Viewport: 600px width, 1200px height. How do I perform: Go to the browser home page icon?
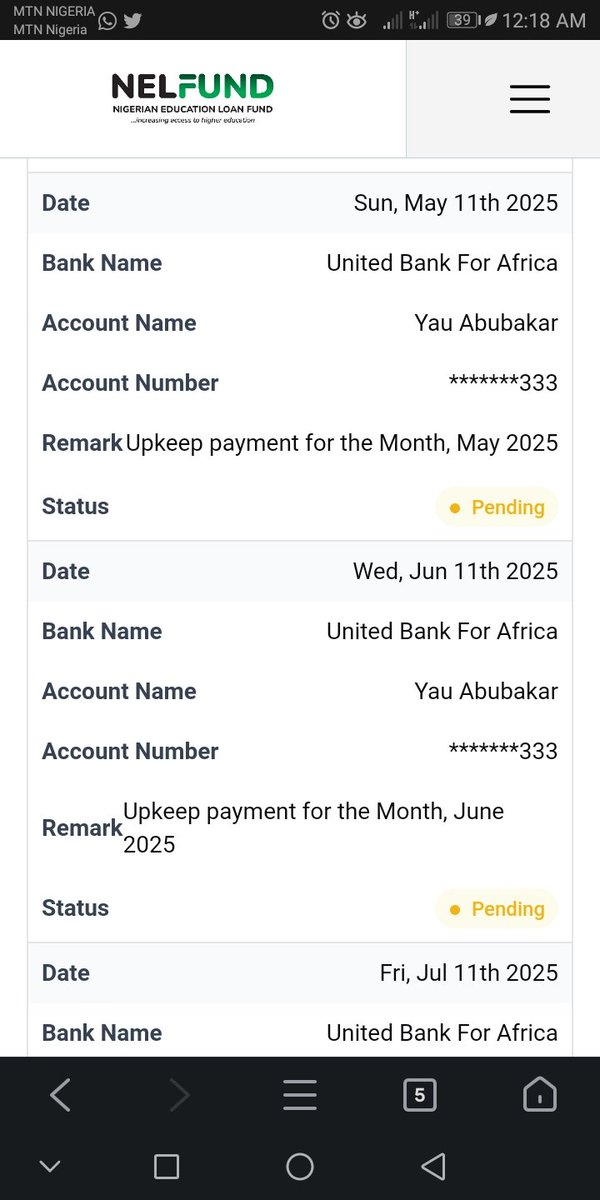coord(540,1095)
